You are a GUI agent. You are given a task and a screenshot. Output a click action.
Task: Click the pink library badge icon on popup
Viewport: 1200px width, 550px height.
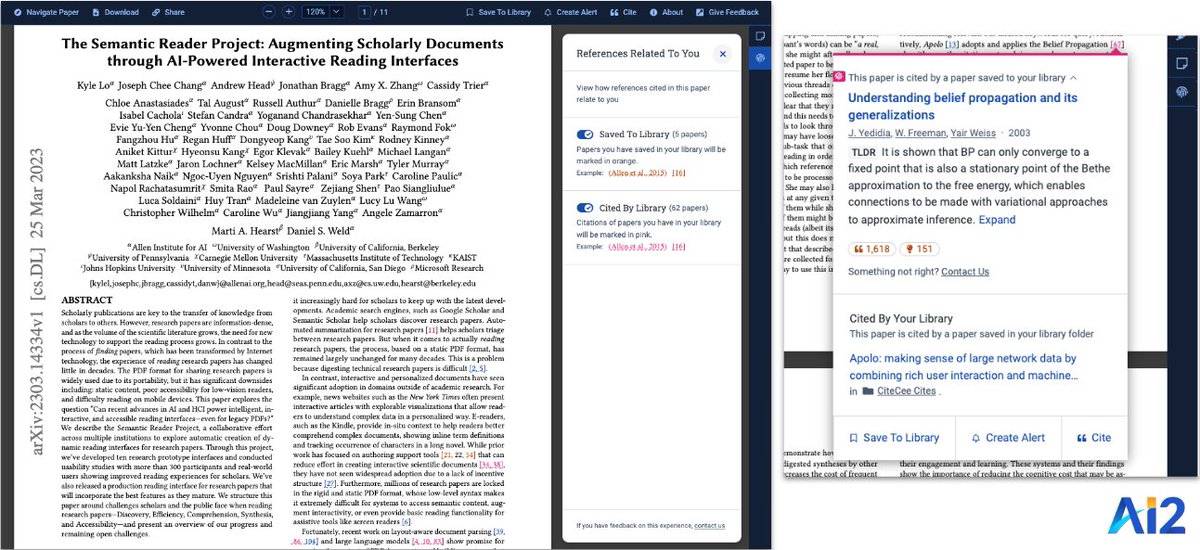[839, 77]
